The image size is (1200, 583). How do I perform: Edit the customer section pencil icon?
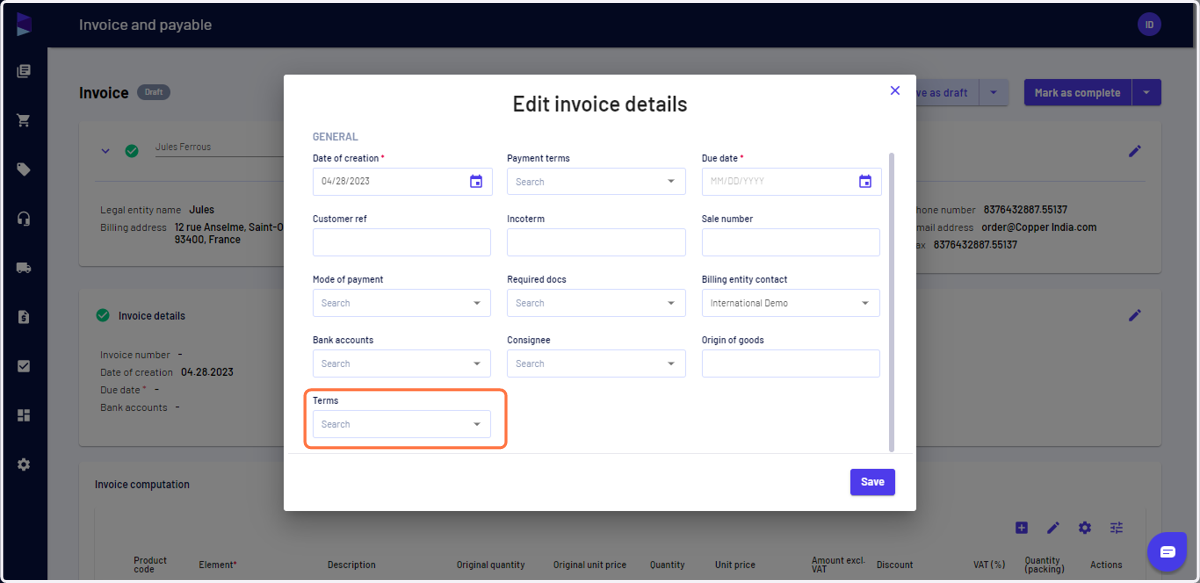coord(1135,151)
